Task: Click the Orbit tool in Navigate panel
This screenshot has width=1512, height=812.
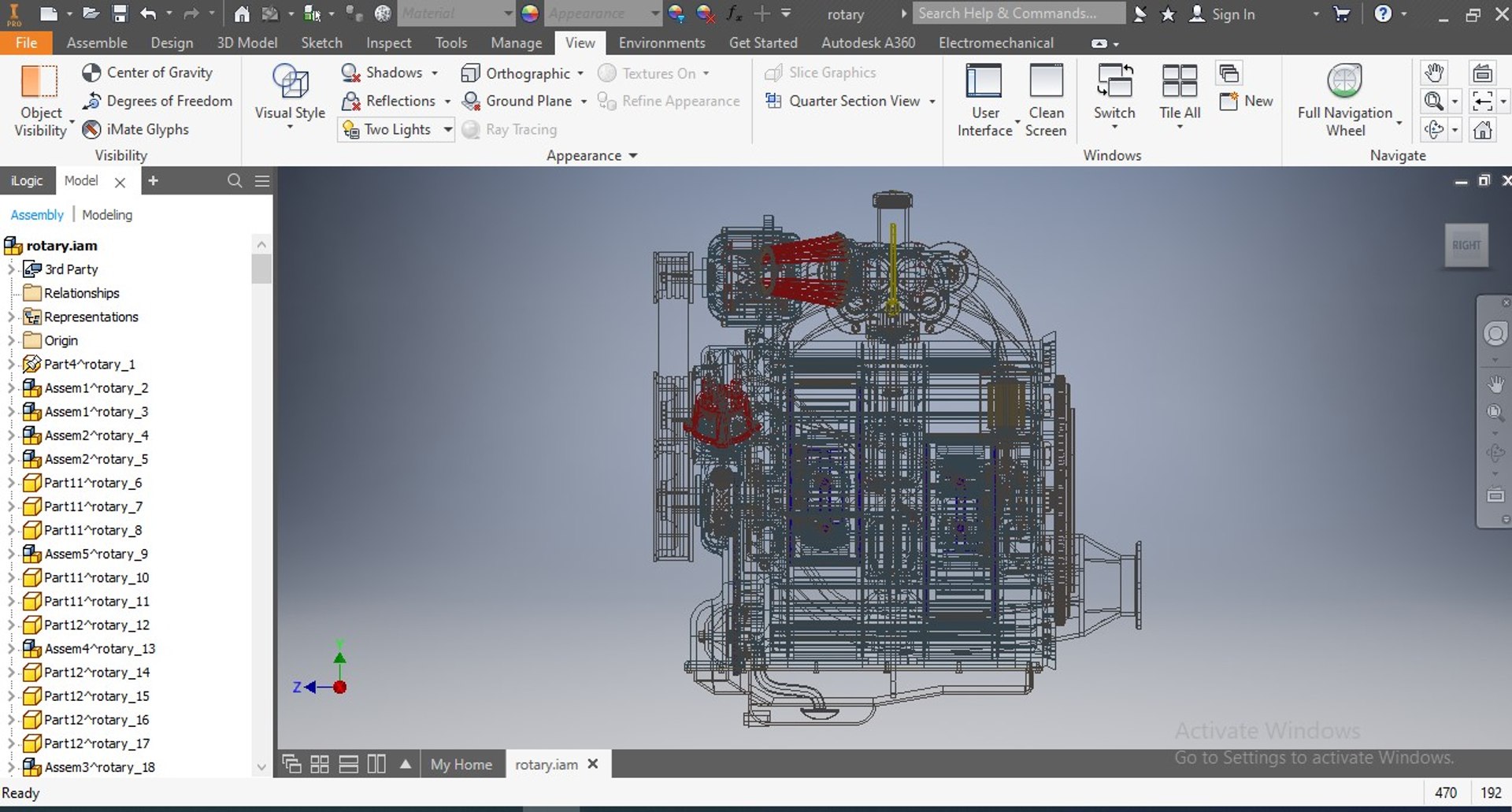Action: tap(1434, 129)
